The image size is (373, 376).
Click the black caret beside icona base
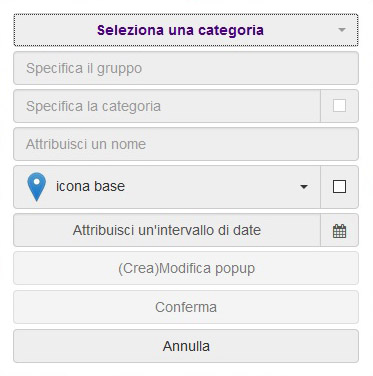click(304, 187)
